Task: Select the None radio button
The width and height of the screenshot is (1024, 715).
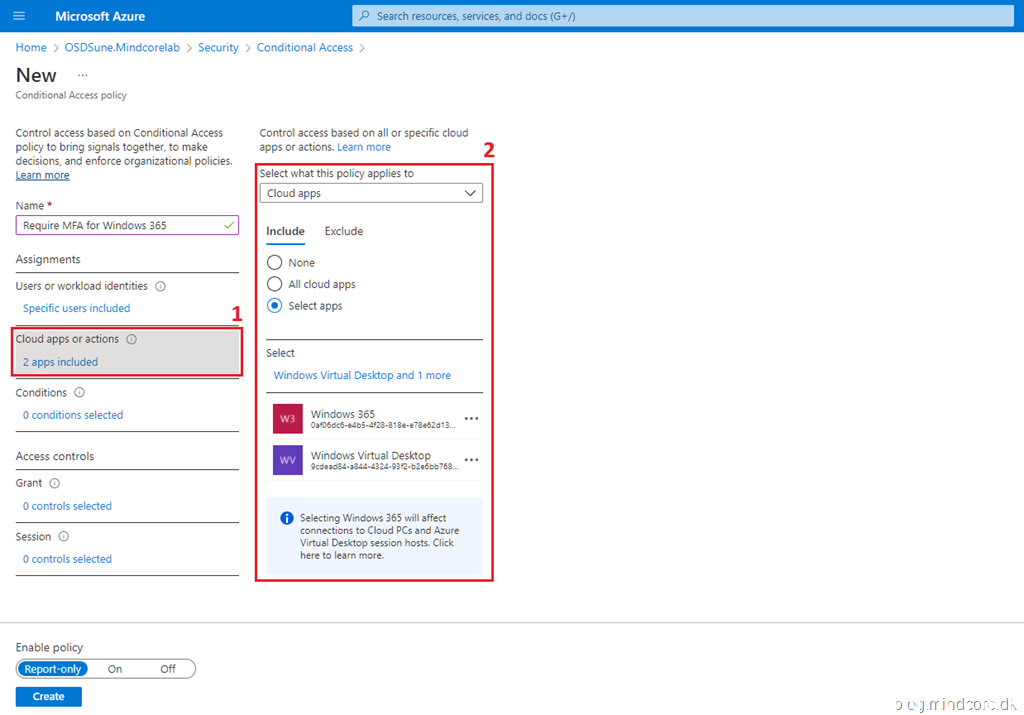Action: coord(275,263)
